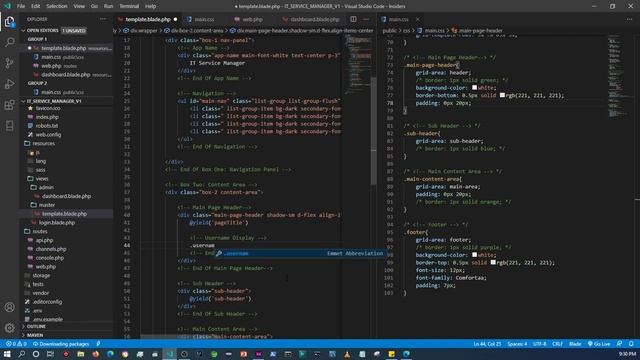Open the Search view in activity bar
640x360 pixels.
pyautogui.click(x=9, y=42)
